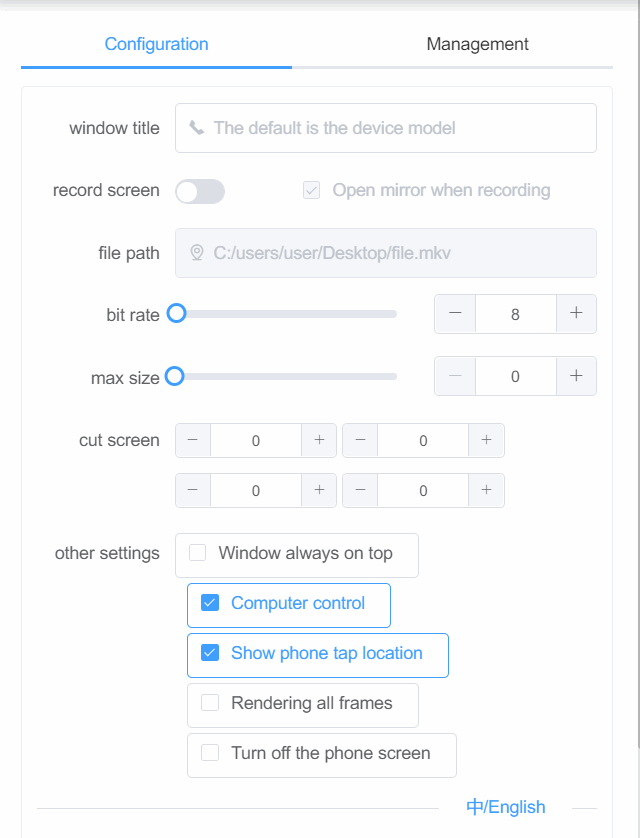Click the pen icon in window title field
The height and width of the screenshot is (838, 640).
tap(197, 127)
